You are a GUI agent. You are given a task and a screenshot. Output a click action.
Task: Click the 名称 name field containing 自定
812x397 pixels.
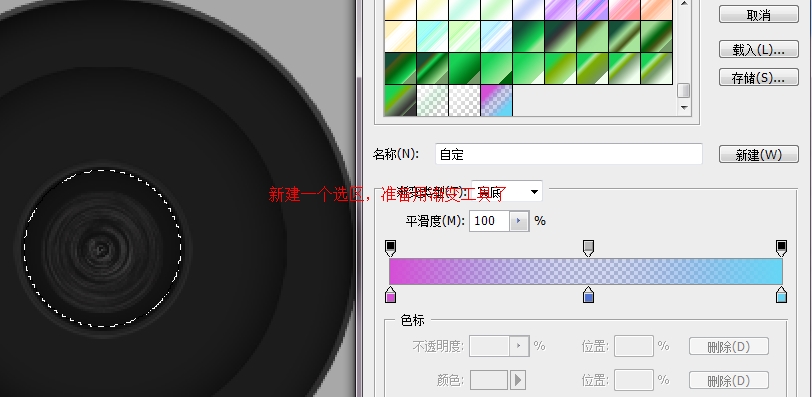(x=569, y=154)
